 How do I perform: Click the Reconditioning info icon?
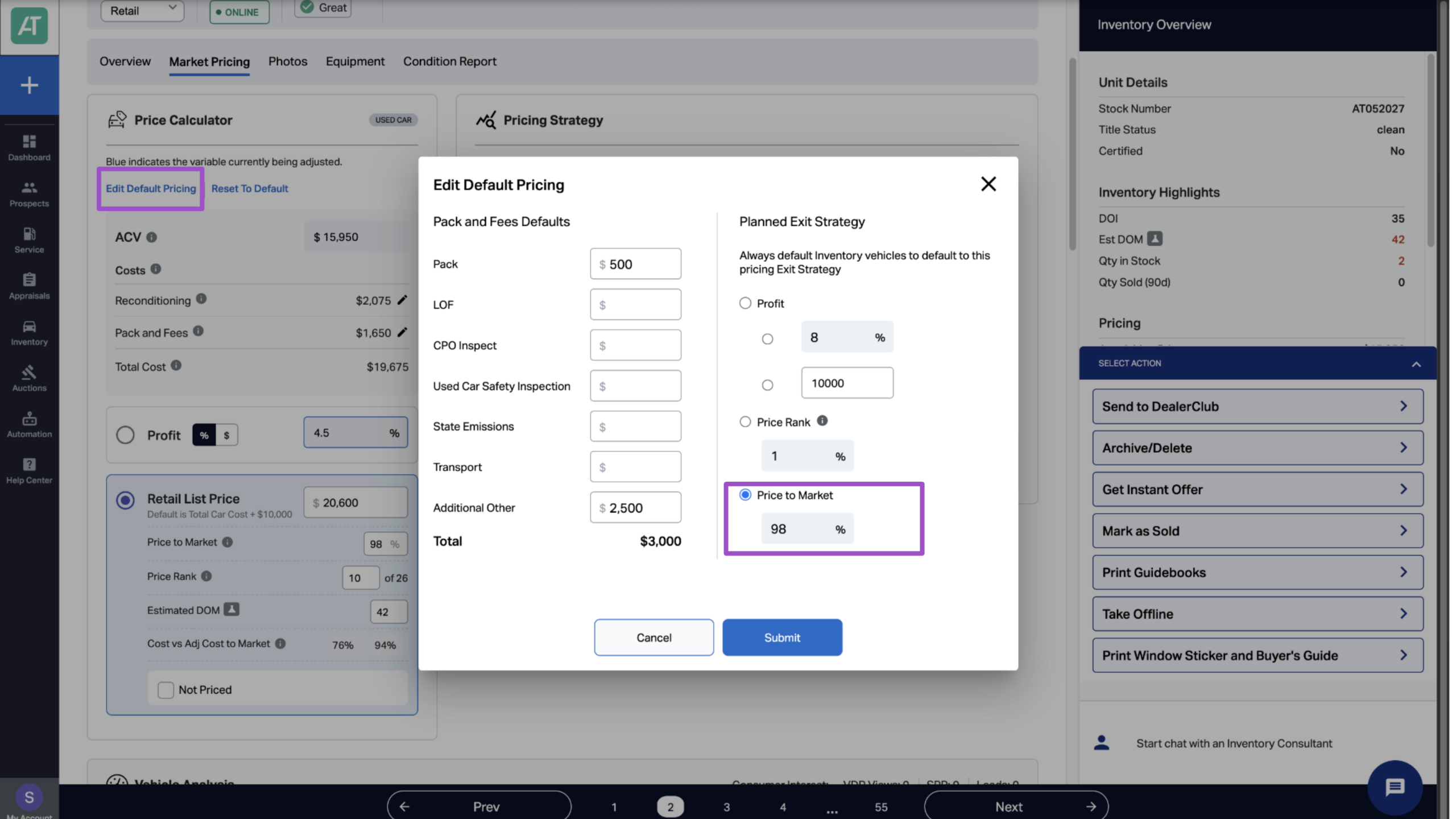point(201,299)
